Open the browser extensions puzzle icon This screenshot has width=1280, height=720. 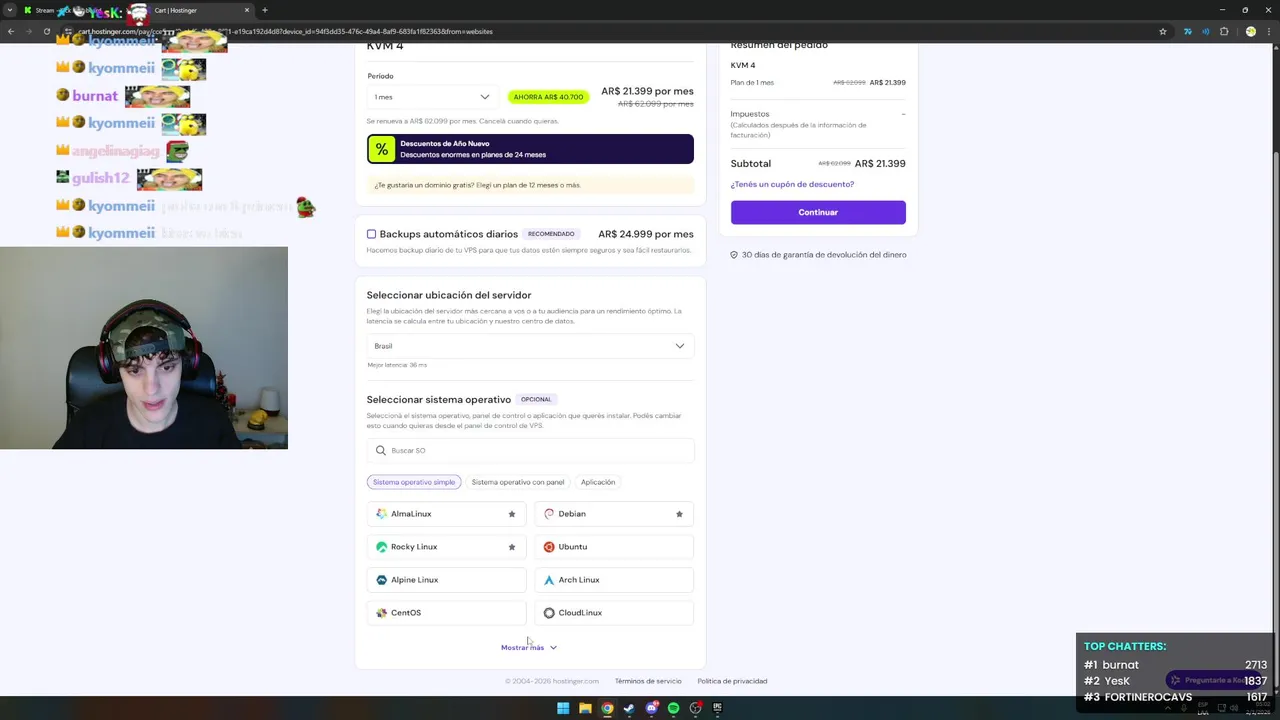pos(1224,31)
